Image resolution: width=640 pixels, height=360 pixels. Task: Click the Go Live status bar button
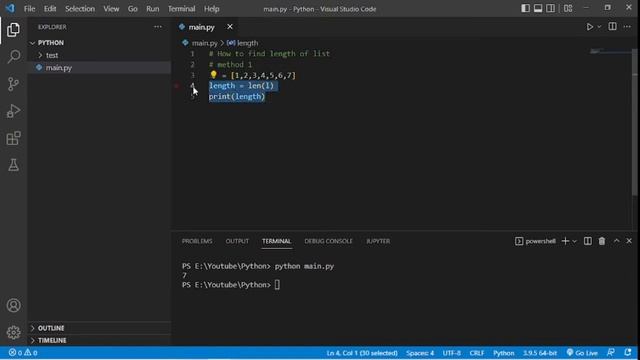(x=582, y=353)
